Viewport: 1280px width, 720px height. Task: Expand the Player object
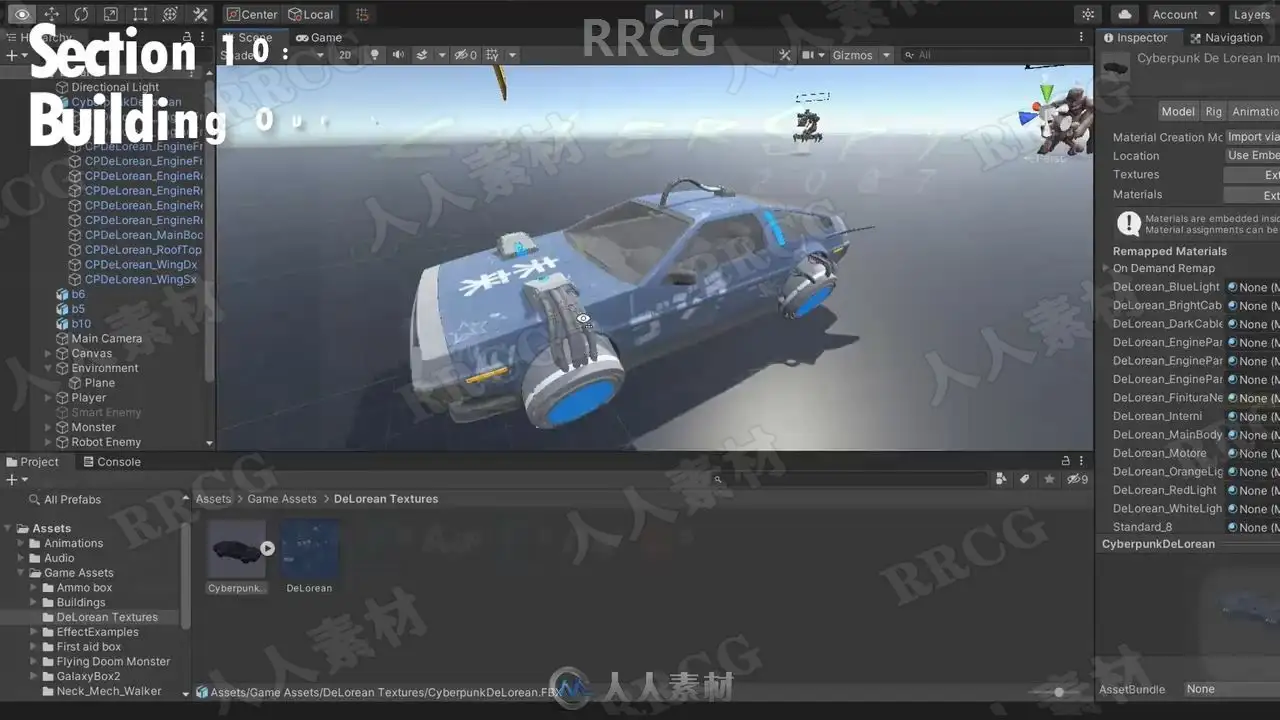(x=48, y=397)
